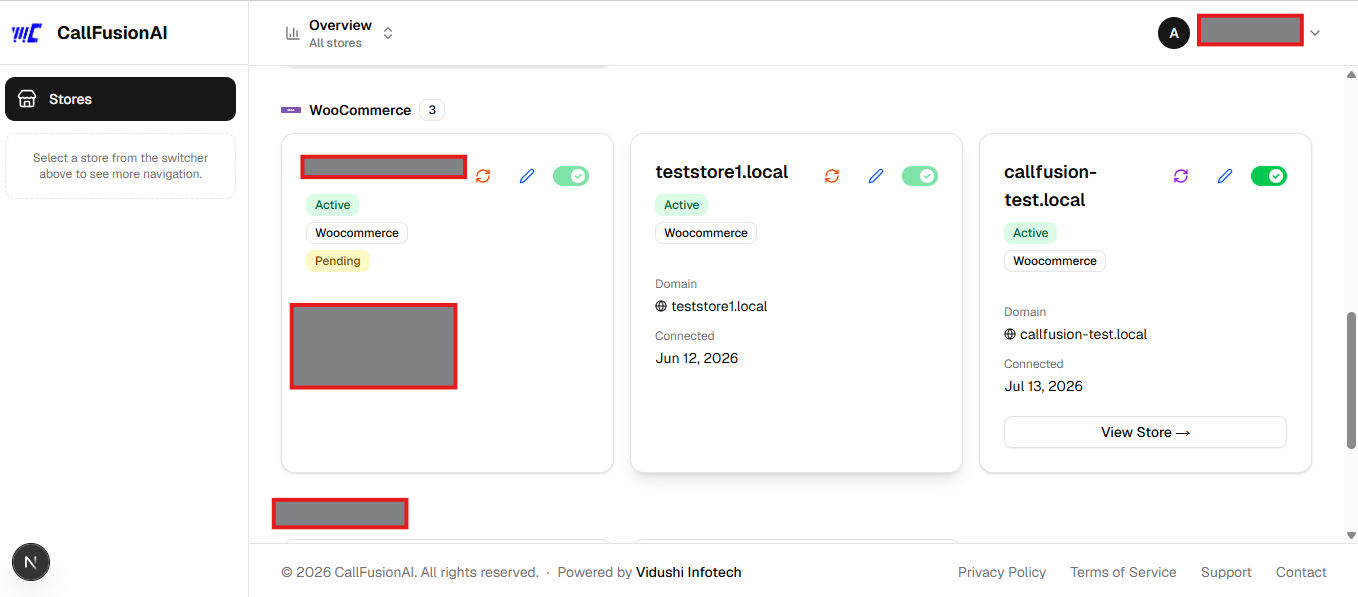The height and width of the screenshot is (597, 1358).
Task: Click the teststore1.local card title
Action: 722,172
